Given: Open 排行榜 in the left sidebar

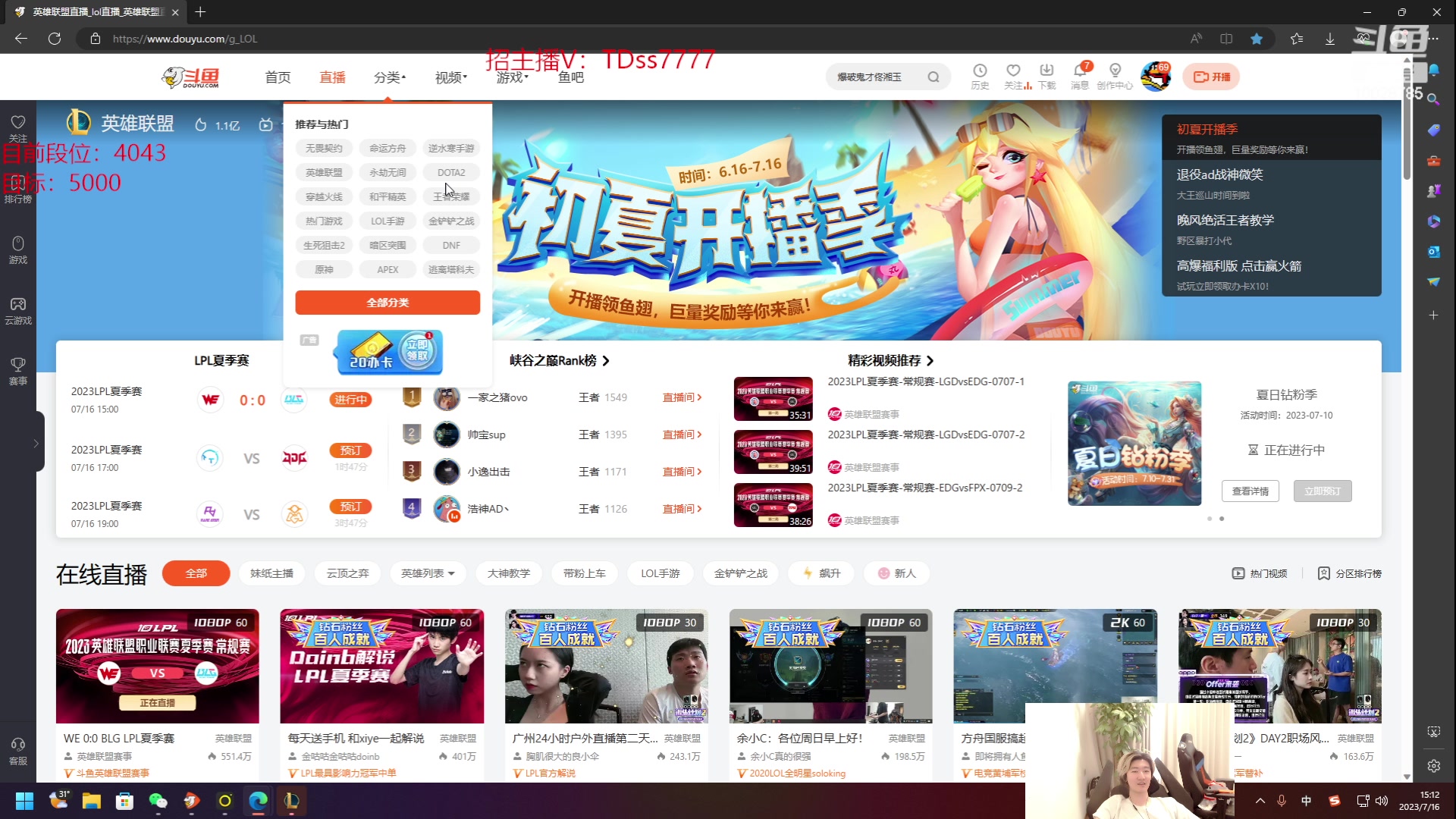Looking at the screenshot, I should (x=18, y=190).
